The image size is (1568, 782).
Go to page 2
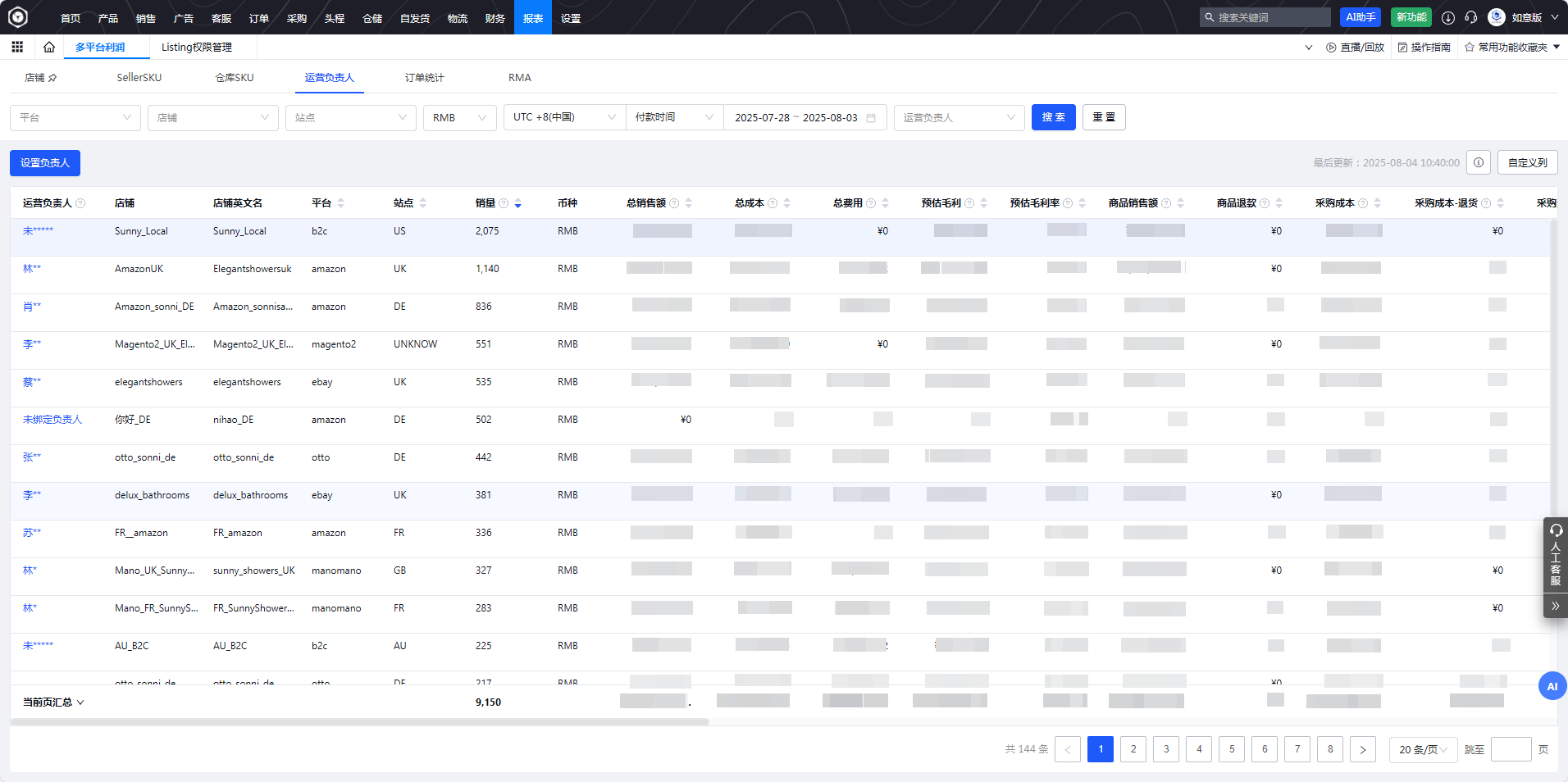pos(1133,749)
